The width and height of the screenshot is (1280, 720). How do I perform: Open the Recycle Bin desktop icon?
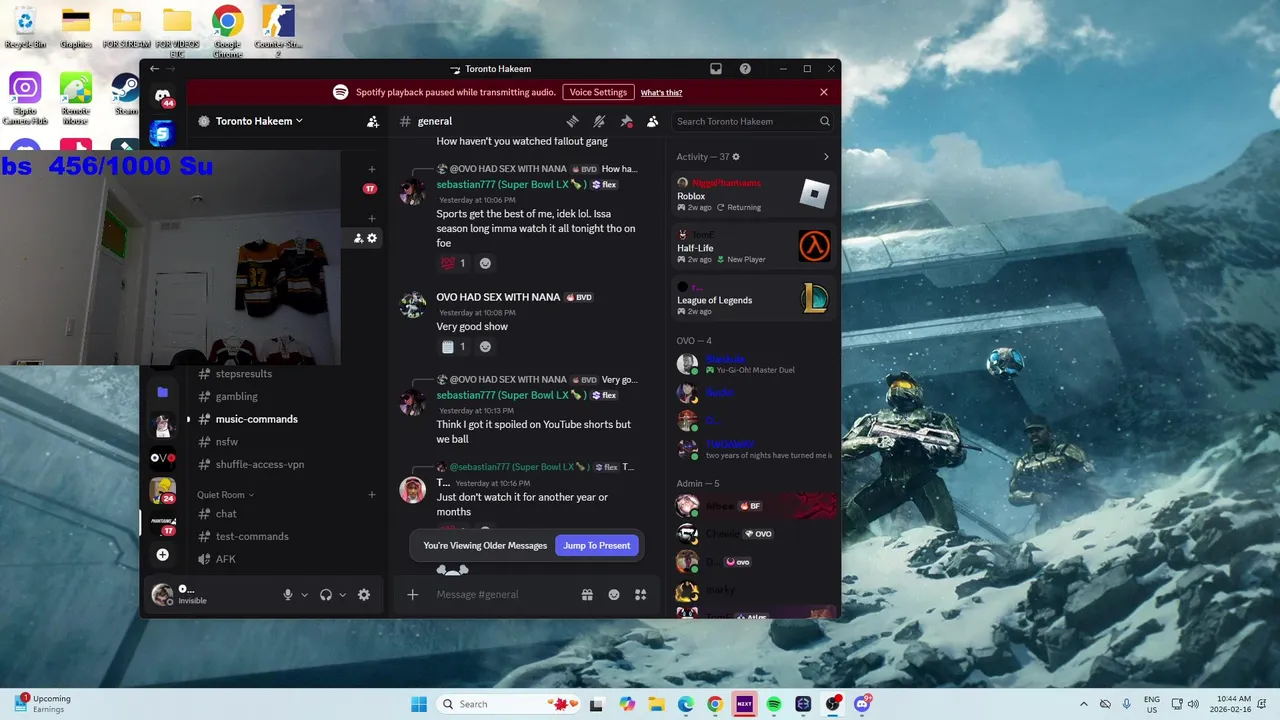click(25, 26)
